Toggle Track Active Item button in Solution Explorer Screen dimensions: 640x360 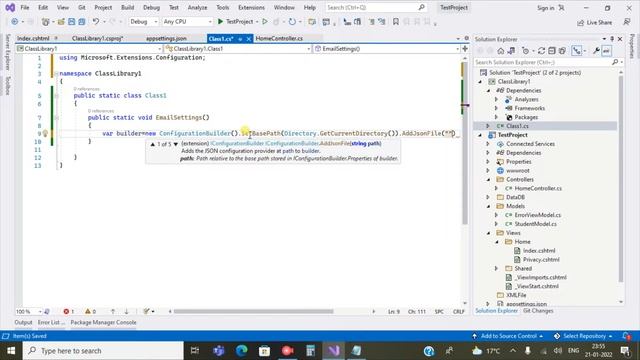[576, 51]
